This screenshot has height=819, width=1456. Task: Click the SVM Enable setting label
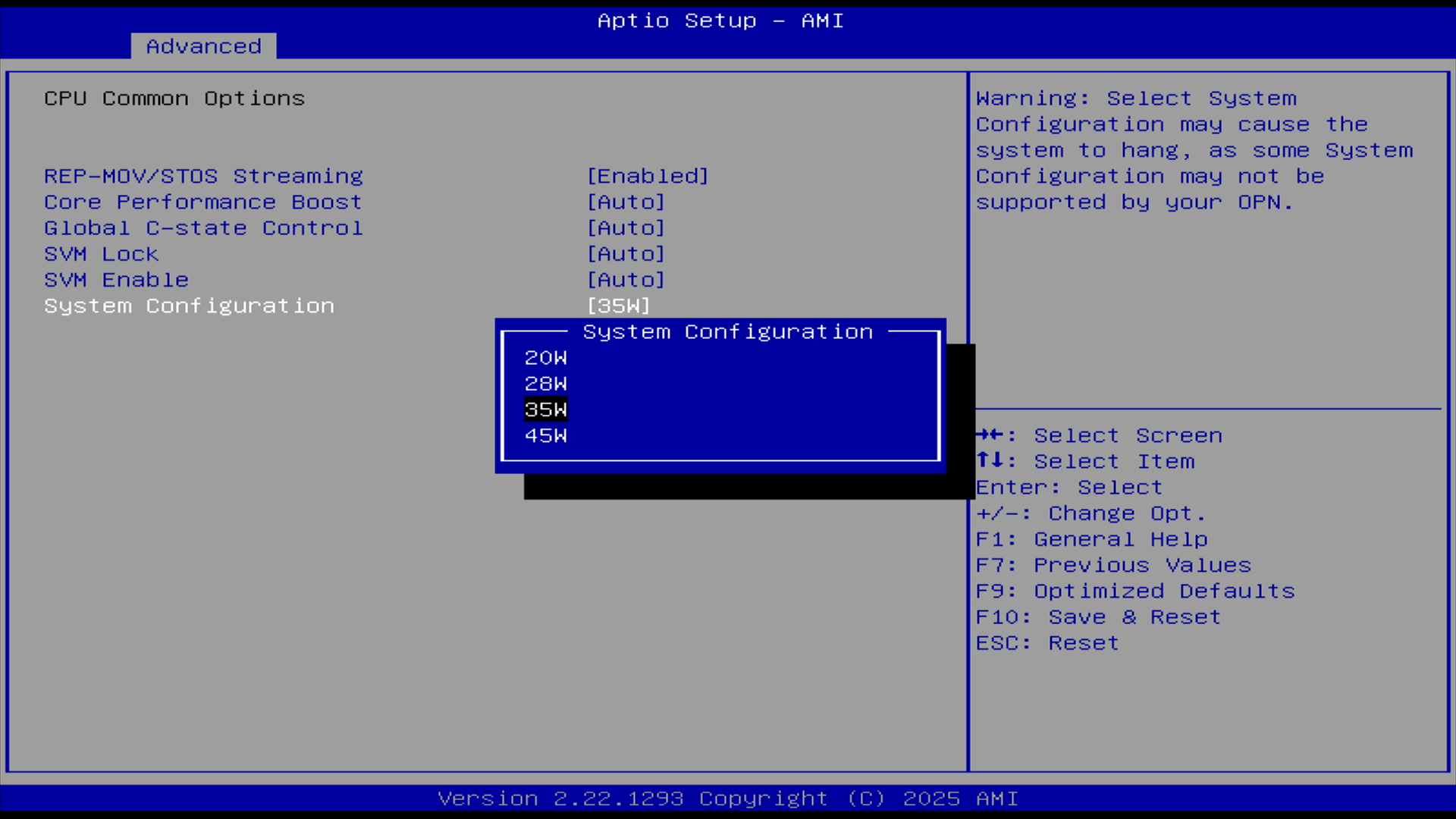tap(116, 280)
